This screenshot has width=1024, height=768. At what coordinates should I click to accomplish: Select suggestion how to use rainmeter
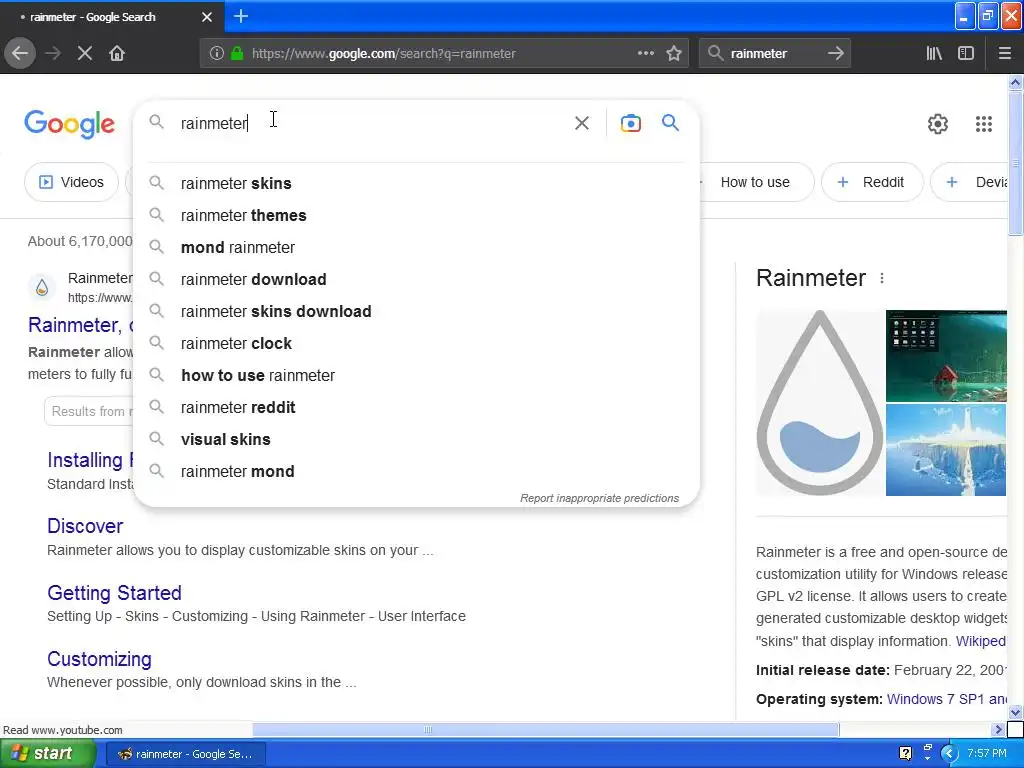(x=416, y=376)
